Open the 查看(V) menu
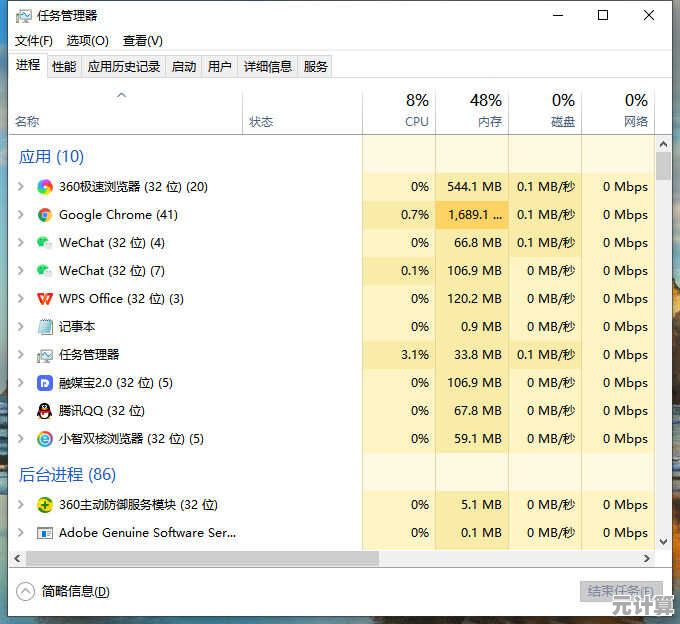Screen dimensions: 680x624 pos(143,41)
